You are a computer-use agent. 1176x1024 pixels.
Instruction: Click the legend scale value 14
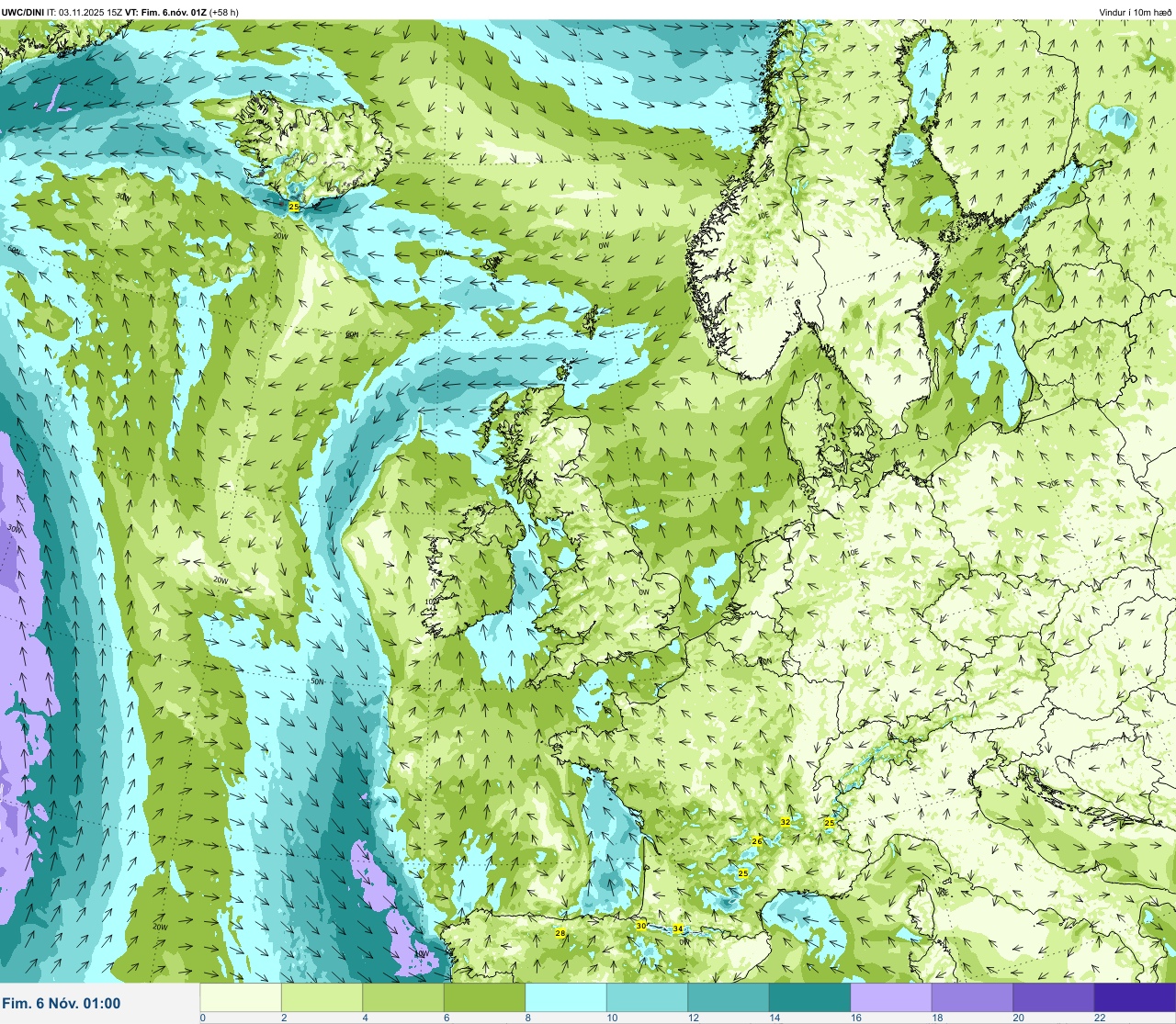pos(775,1018)
